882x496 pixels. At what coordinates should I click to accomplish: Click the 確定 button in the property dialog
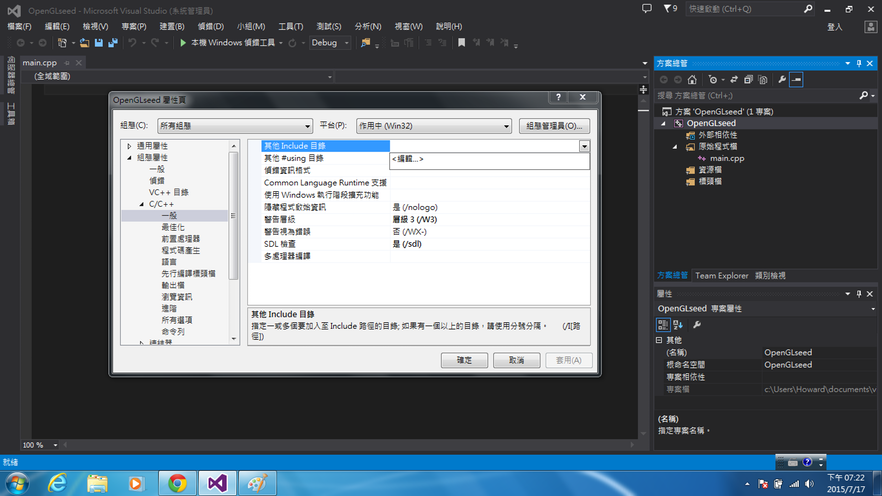pyautogui.click(x=464, y=360)
